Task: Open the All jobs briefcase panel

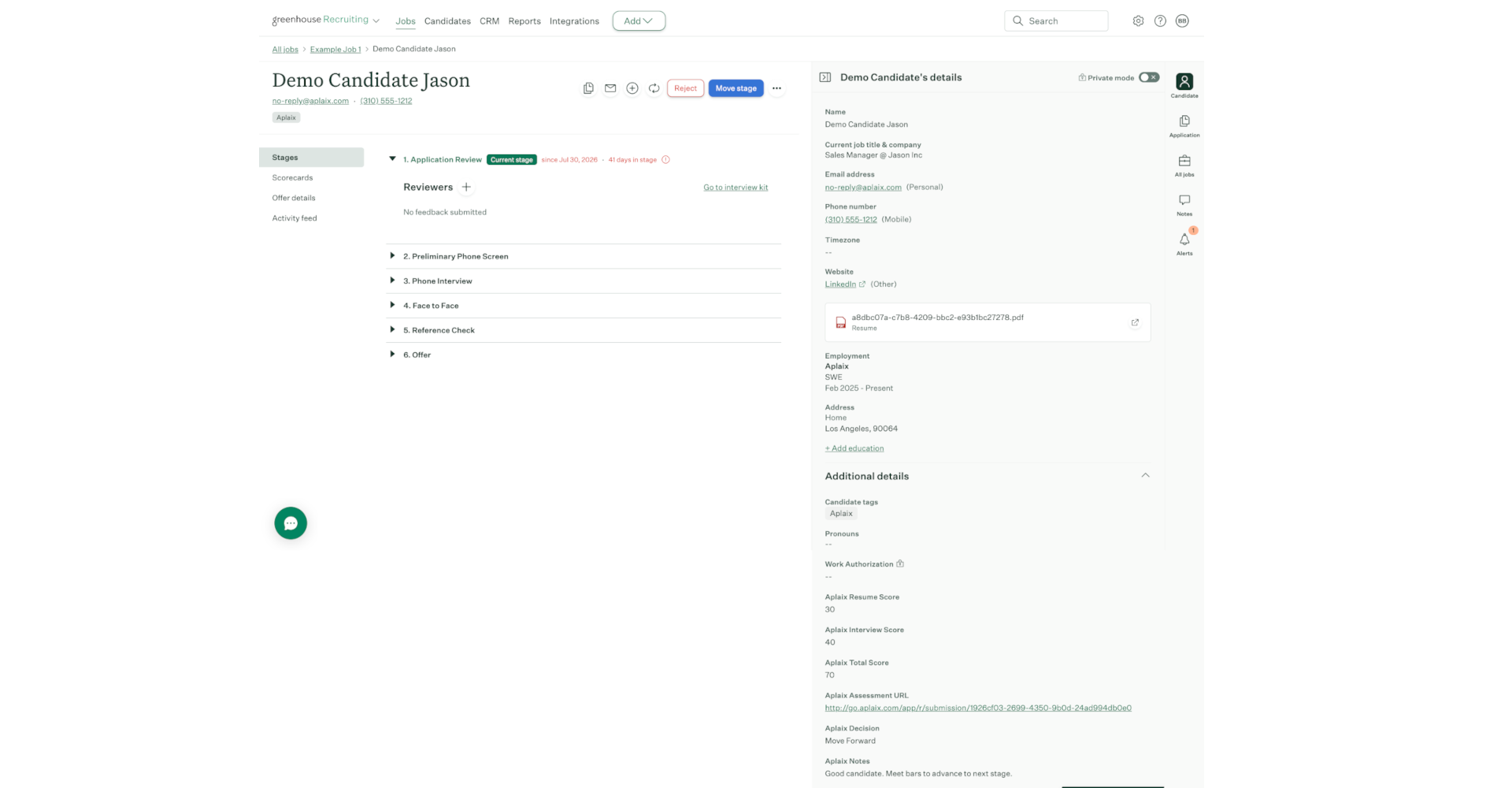Action: (x=1184, y=165)
